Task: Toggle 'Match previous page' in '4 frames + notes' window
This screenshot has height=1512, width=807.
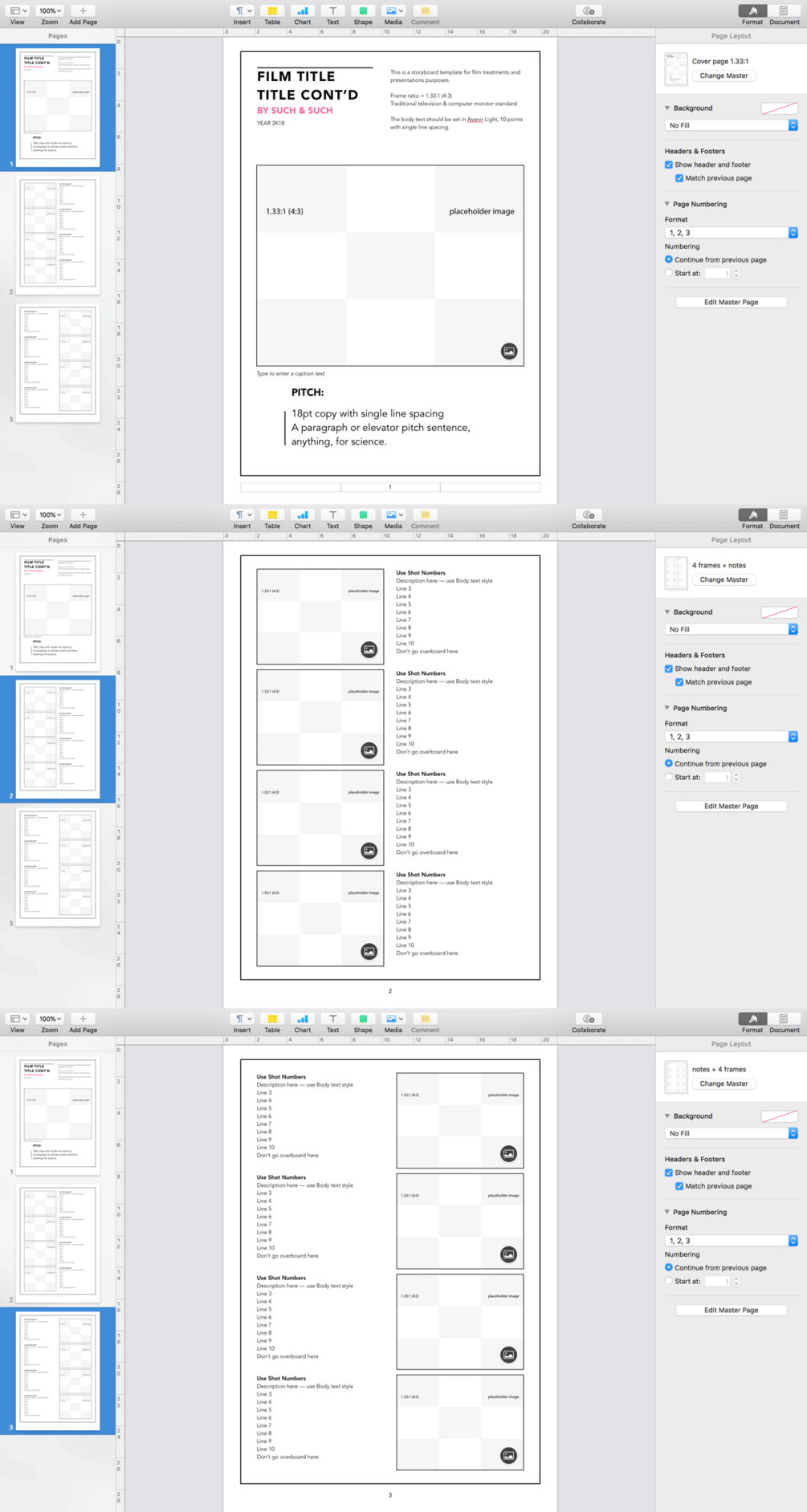Action: 679,682
